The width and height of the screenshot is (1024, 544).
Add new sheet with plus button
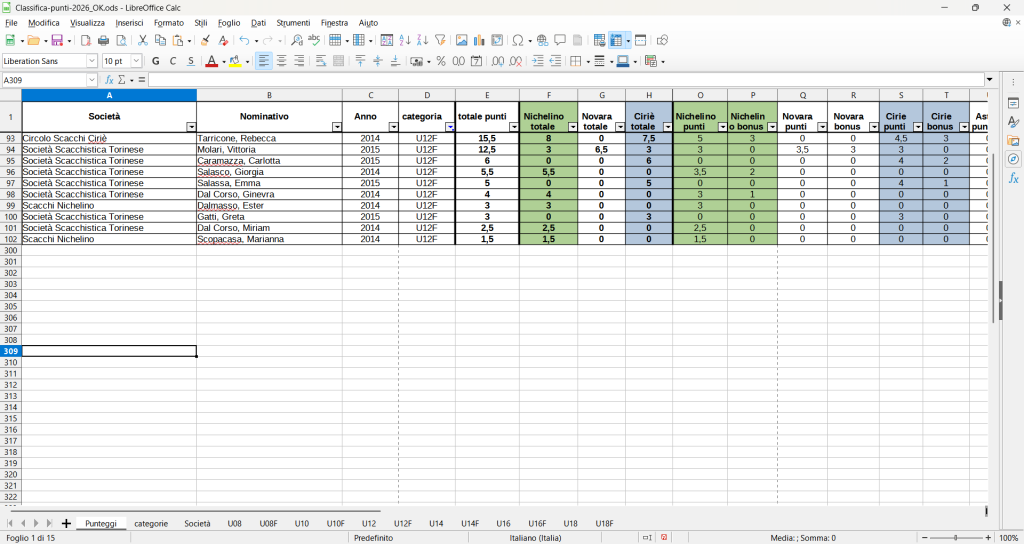(66, 523)
